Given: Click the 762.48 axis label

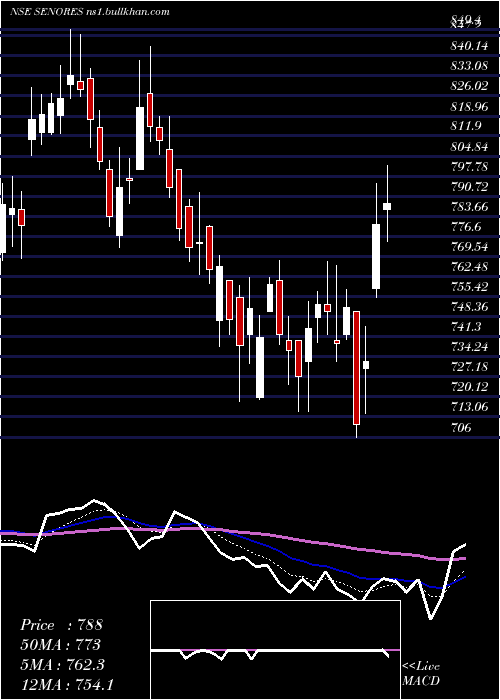Looking at the screenshot, I should [469, 267].
